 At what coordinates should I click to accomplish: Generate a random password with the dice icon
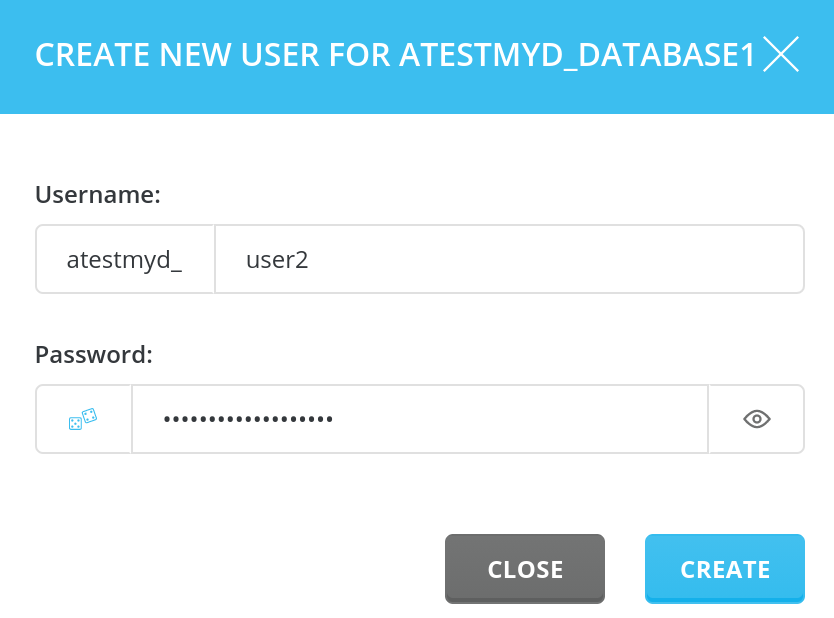[83, 419]
